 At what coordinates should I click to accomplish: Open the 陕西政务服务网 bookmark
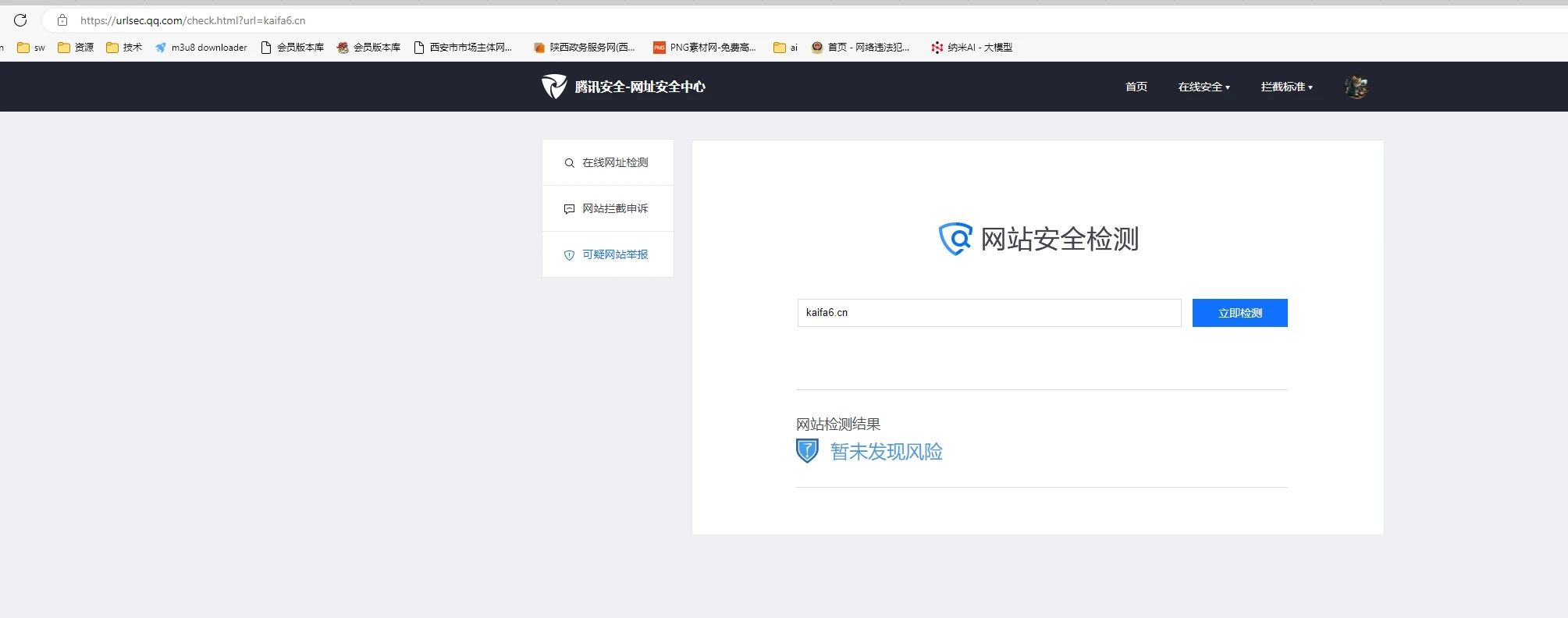[x=584, y=48]
